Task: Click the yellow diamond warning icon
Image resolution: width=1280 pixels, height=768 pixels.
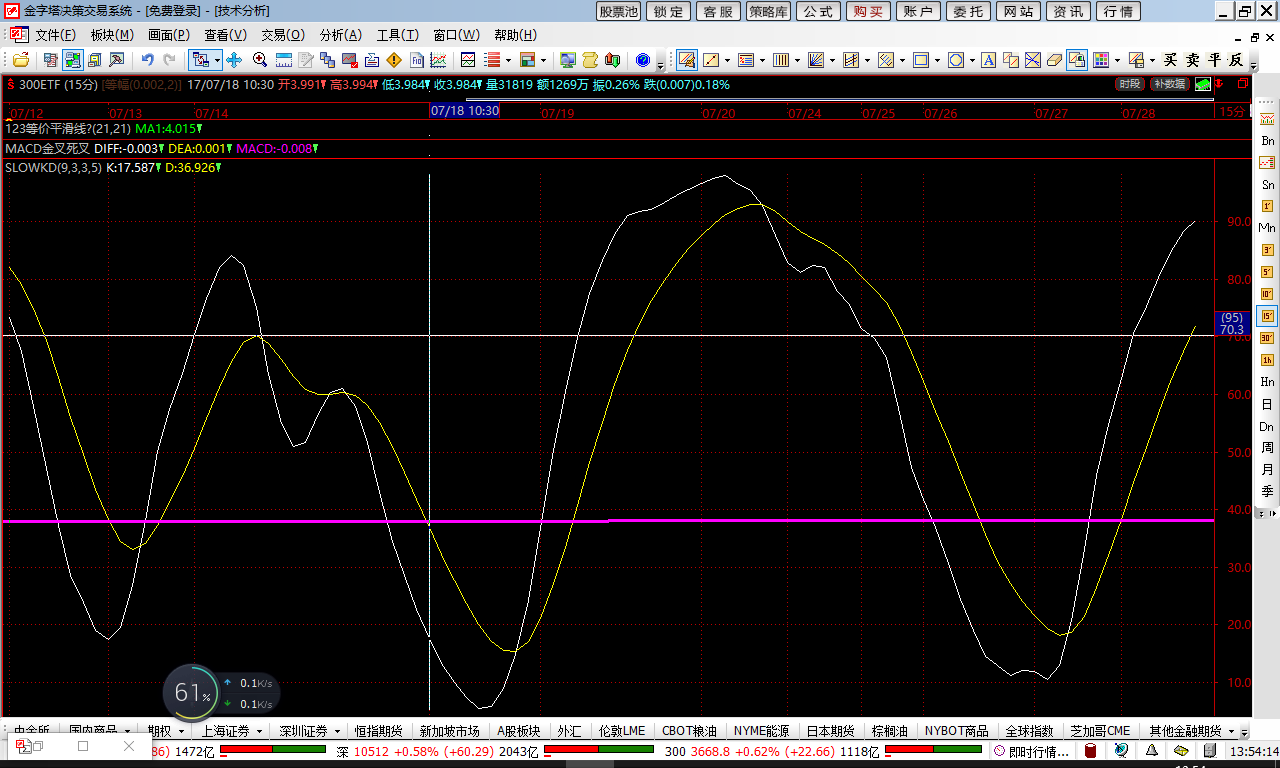Action: 393,60
